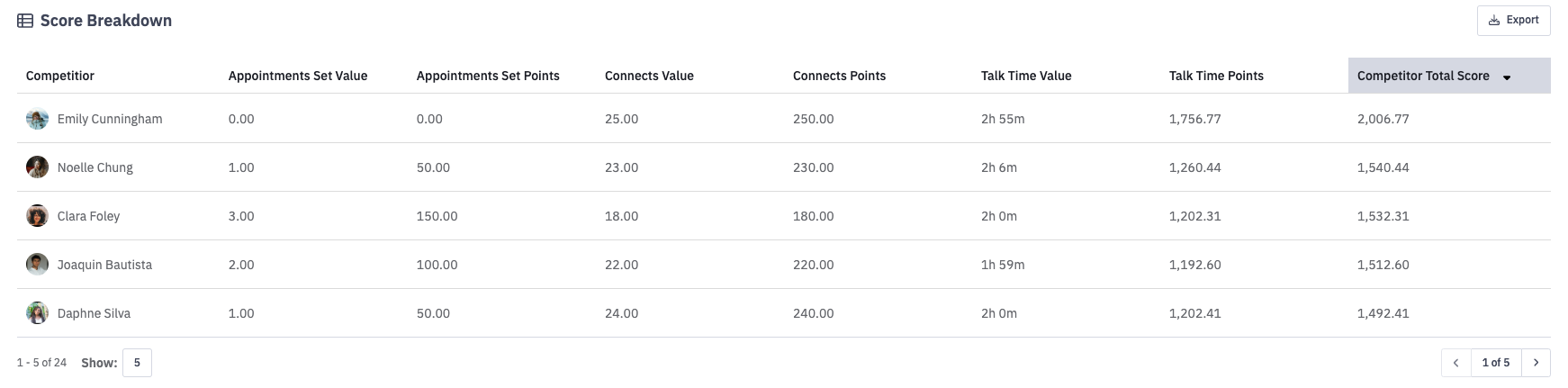Click the Talk Time Value header
The width and height of the screenshot is (1568, 388).
1025,76
